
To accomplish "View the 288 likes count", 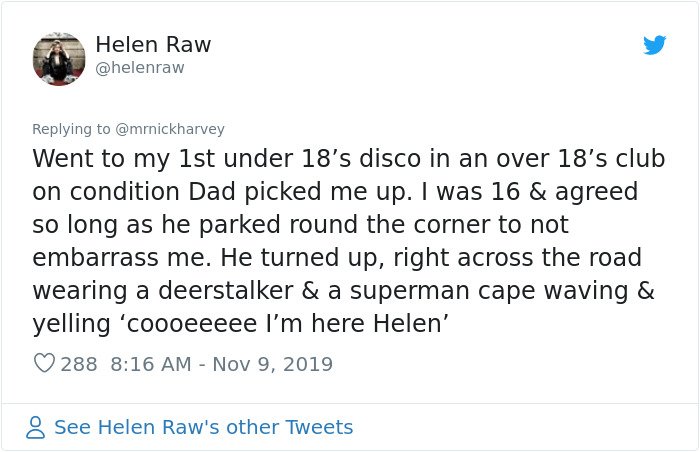I will click(x=79, y=364).
